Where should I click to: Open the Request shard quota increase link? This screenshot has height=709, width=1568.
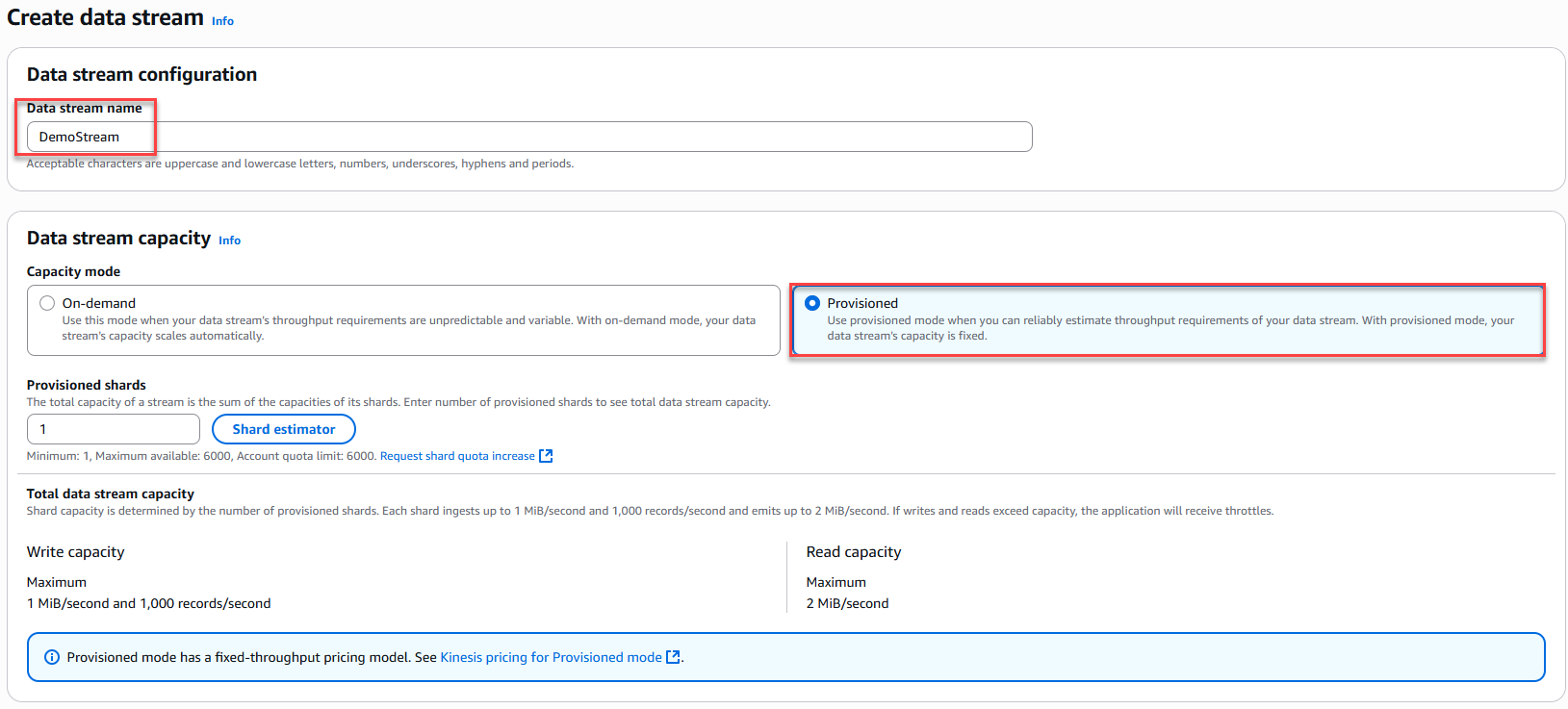(457, 456)
